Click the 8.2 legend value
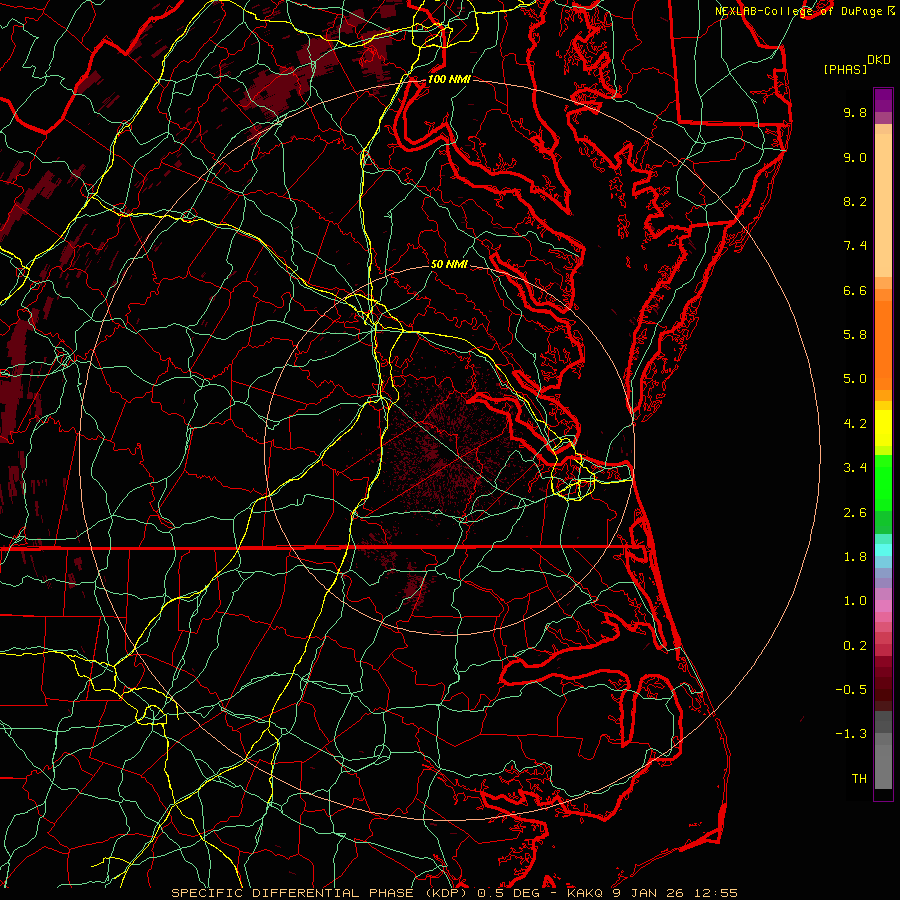This screenshot has width=900, height=900. pyautogui.click(x=855, y=201)
